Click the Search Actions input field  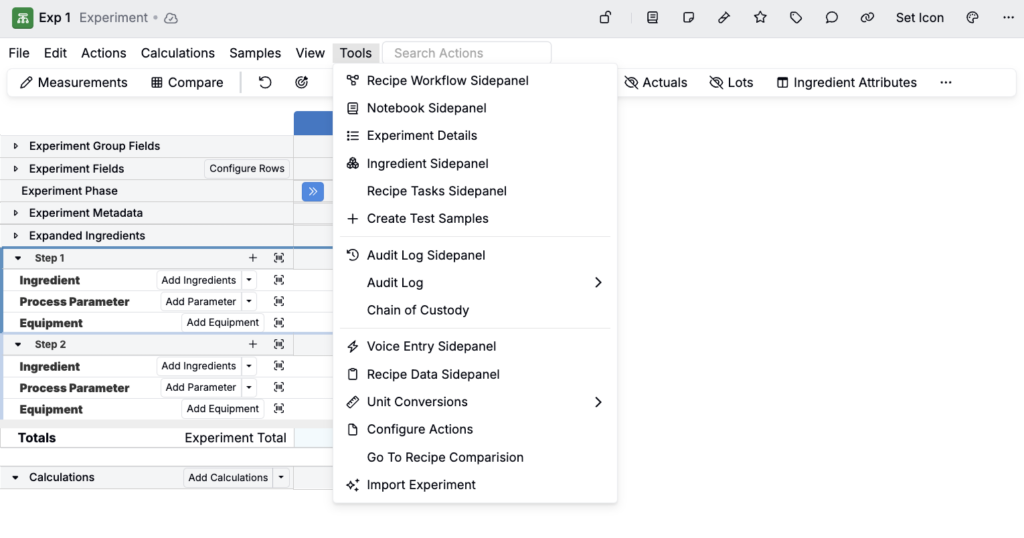470,53
